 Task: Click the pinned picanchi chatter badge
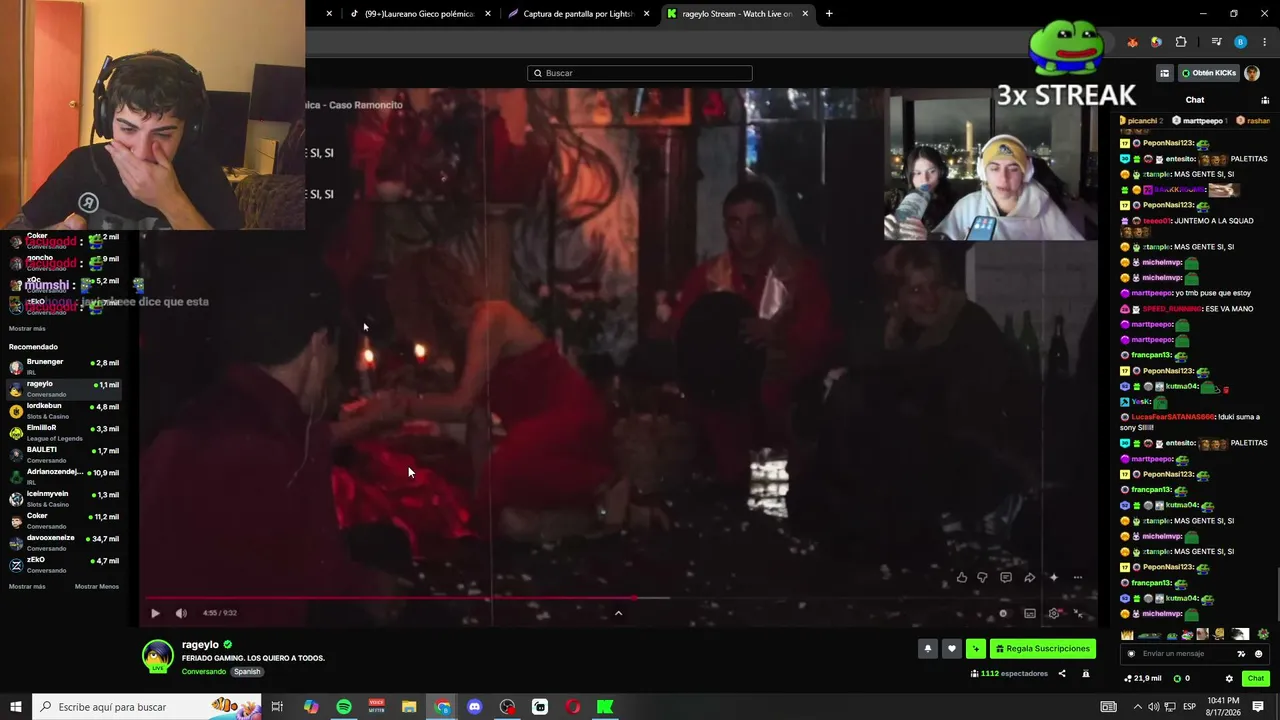[1140, 121]
